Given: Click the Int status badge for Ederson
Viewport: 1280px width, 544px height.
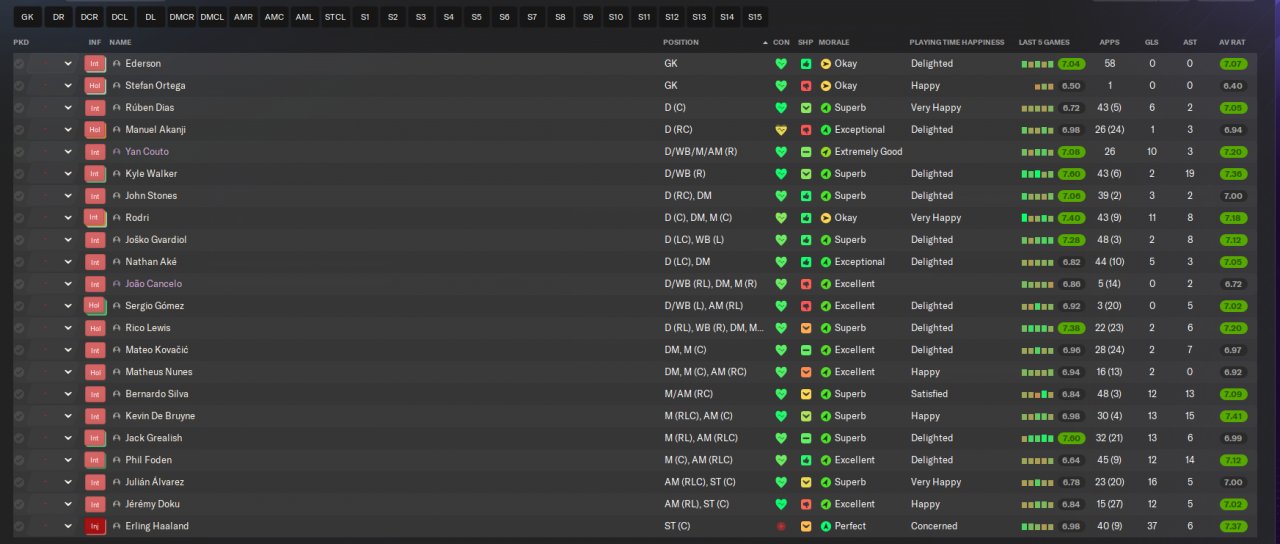Looking at the screenshot, I should pos(95,63).
